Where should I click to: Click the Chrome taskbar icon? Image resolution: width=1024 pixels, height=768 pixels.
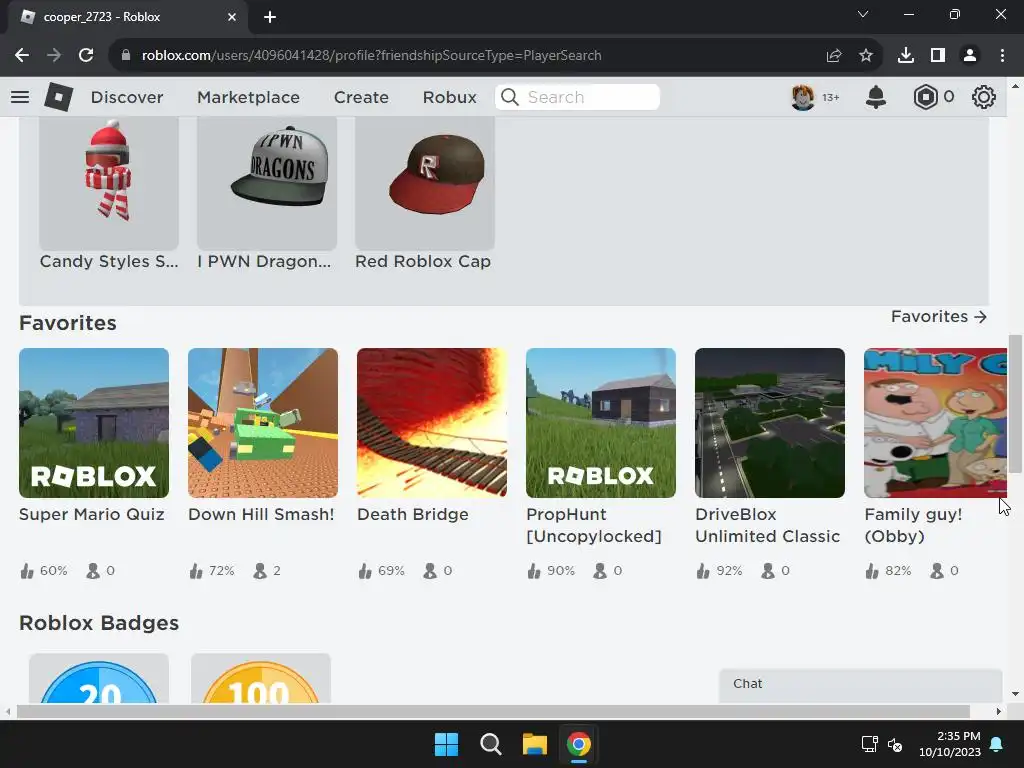pos(579,744)
